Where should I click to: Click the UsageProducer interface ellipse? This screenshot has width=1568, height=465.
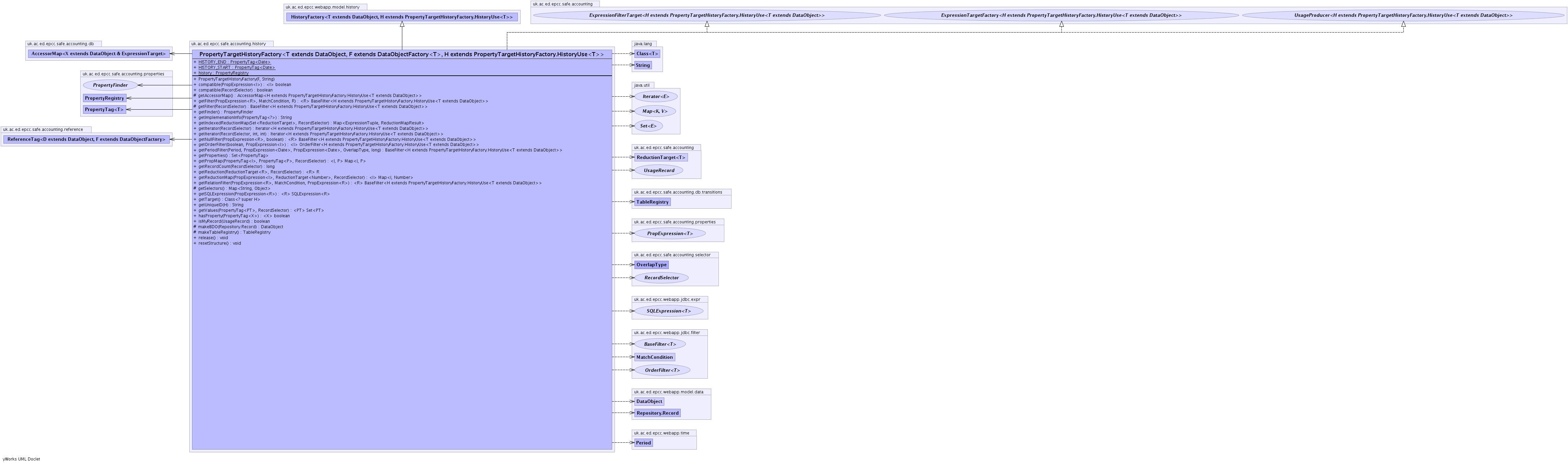point(1403,15)
